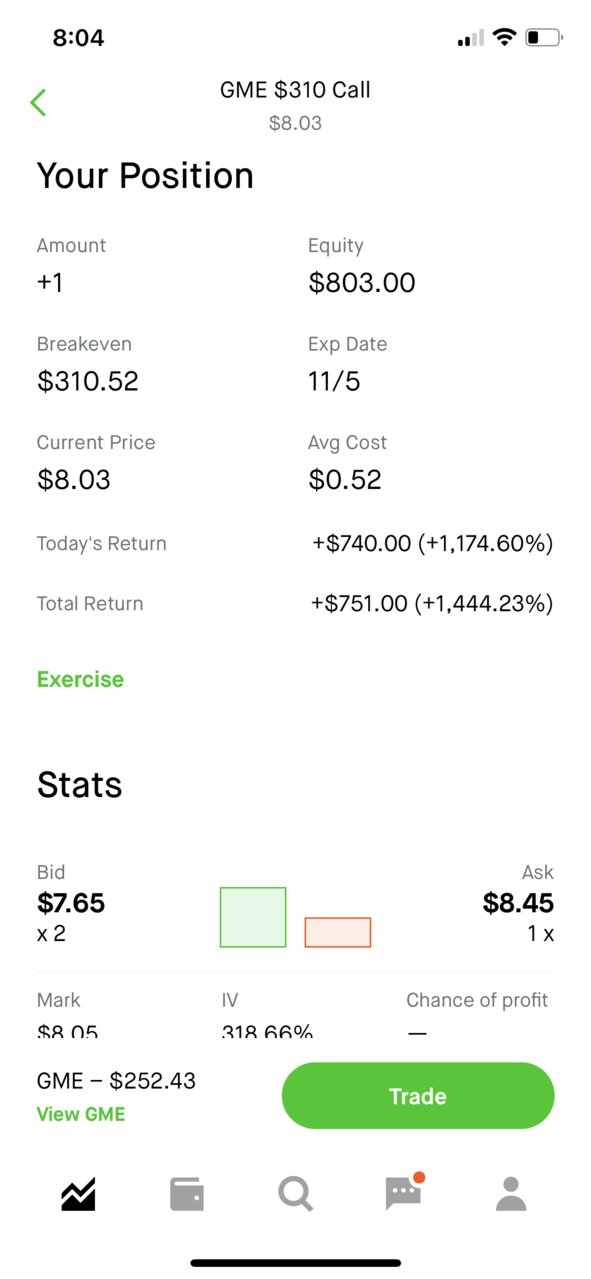Tap the Breakeven $310.52 value
The height and width of the screenshot is (1279, 591).
click(88, 381)
